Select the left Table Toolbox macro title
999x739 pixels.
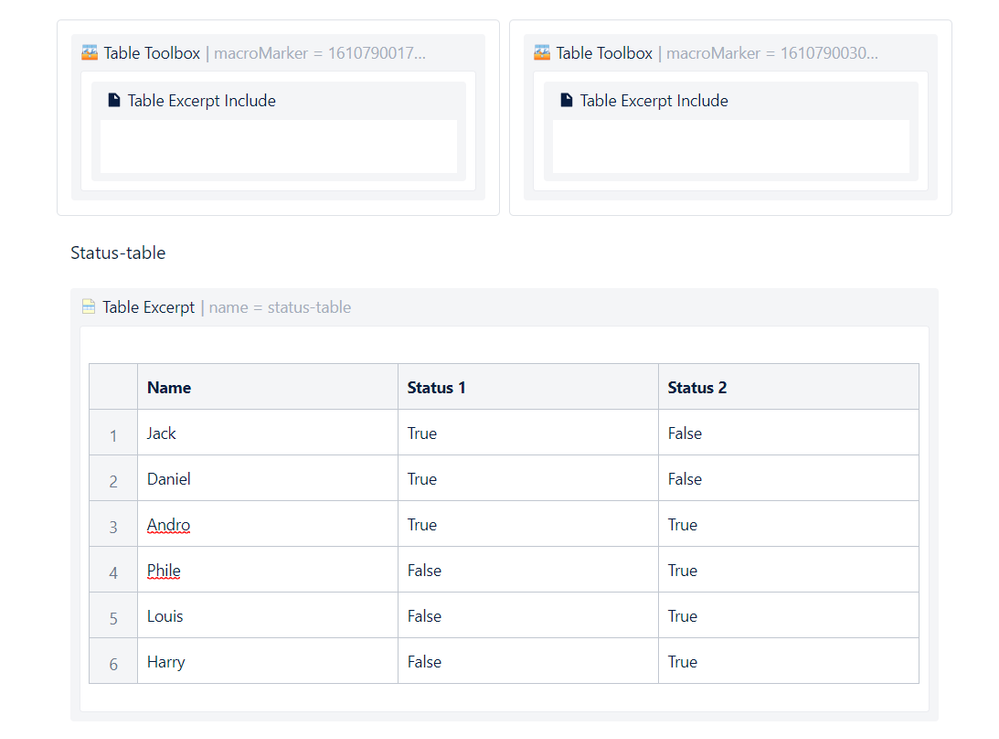[x=152, y=53]
